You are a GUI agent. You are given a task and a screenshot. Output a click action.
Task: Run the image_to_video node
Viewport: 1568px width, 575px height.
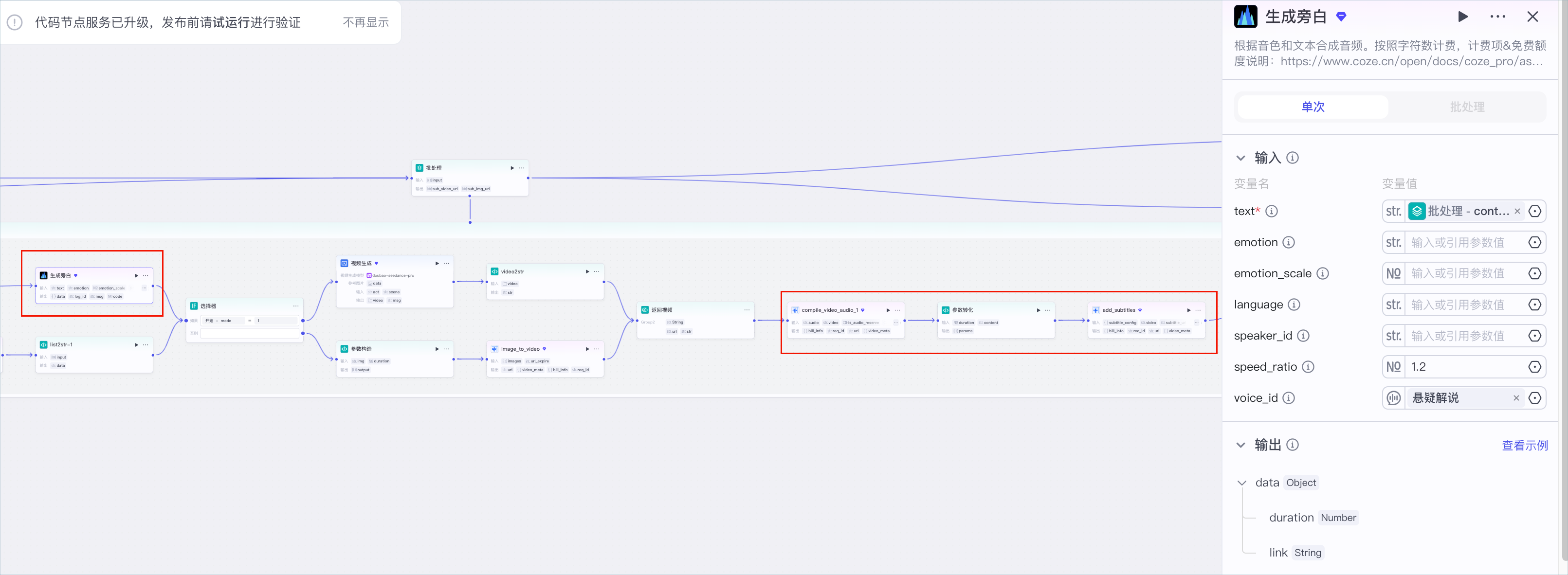[587, 349]
